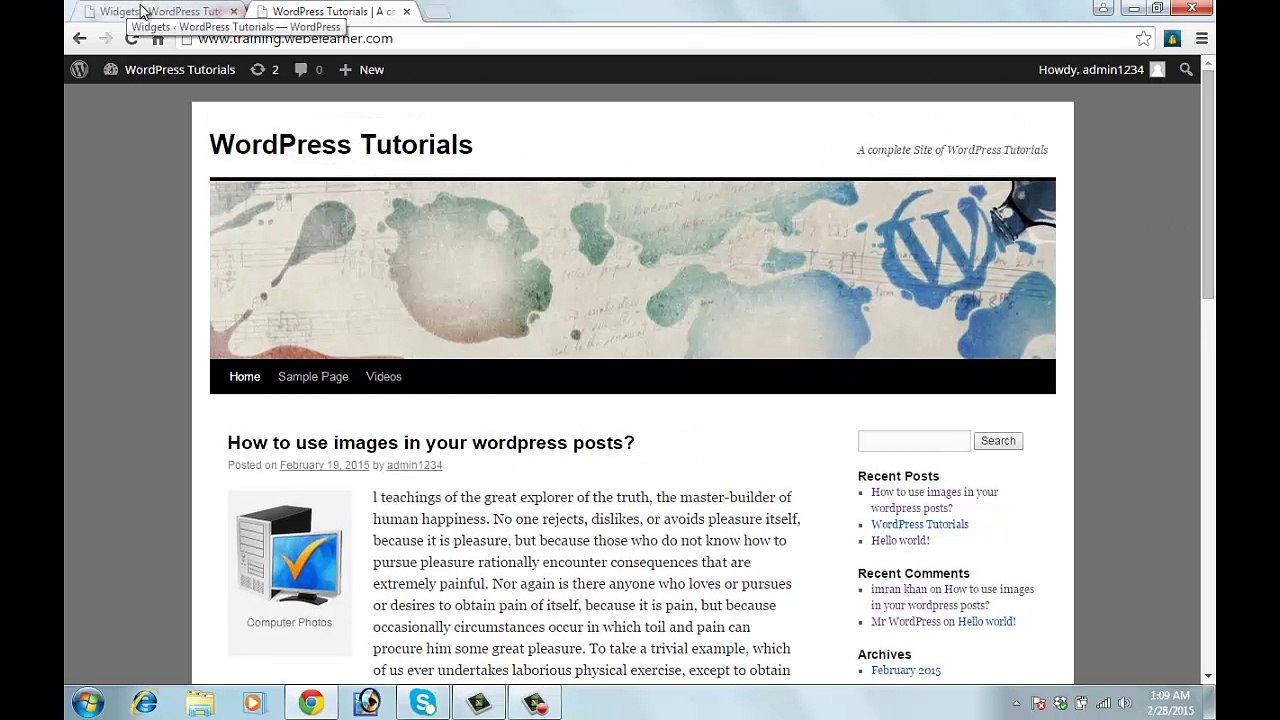Click the taskbar icon left of Skype
The image size is (1280, 720).
coord(367,703)
